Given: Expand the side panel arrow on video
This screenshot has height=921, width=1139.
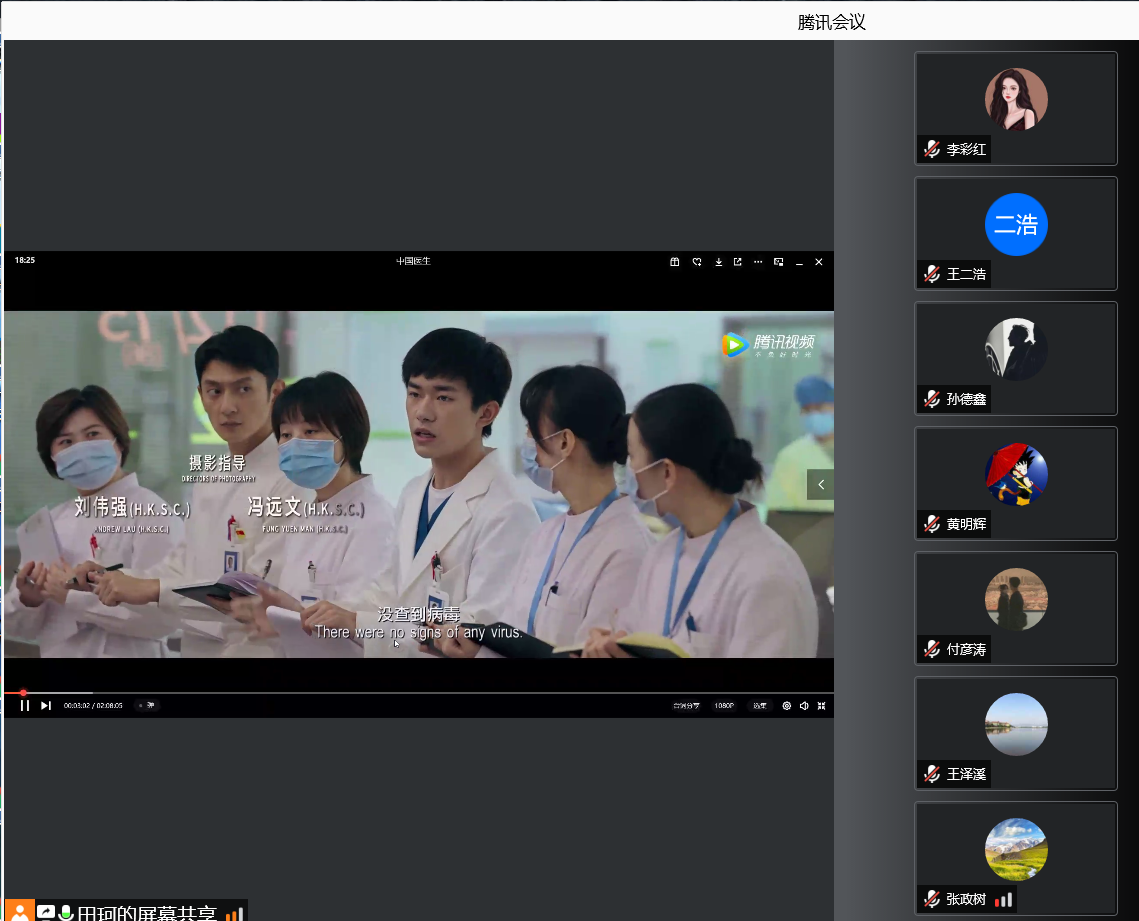Looking at the screenshot, I should click(x=820, y=484).
